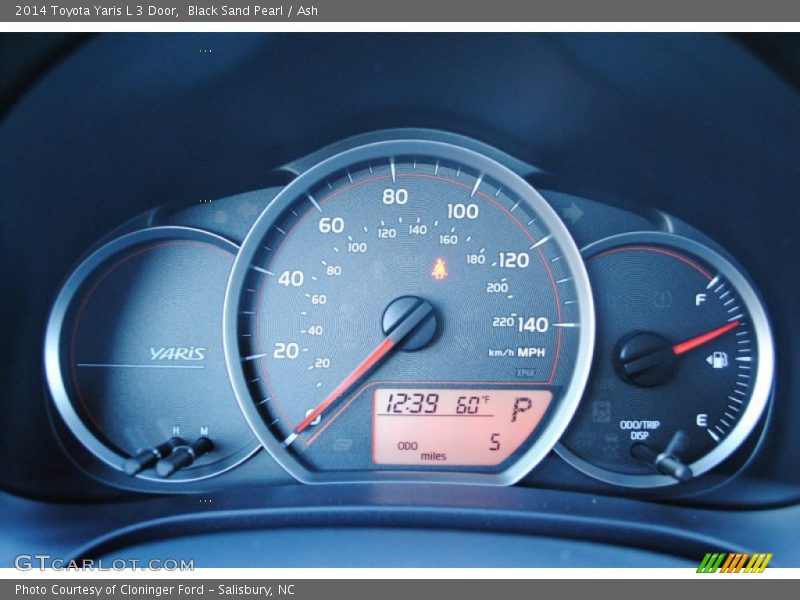Click the small 200 km/h numeral
This screenshot has width=800, height=600.
coord(497,288)
